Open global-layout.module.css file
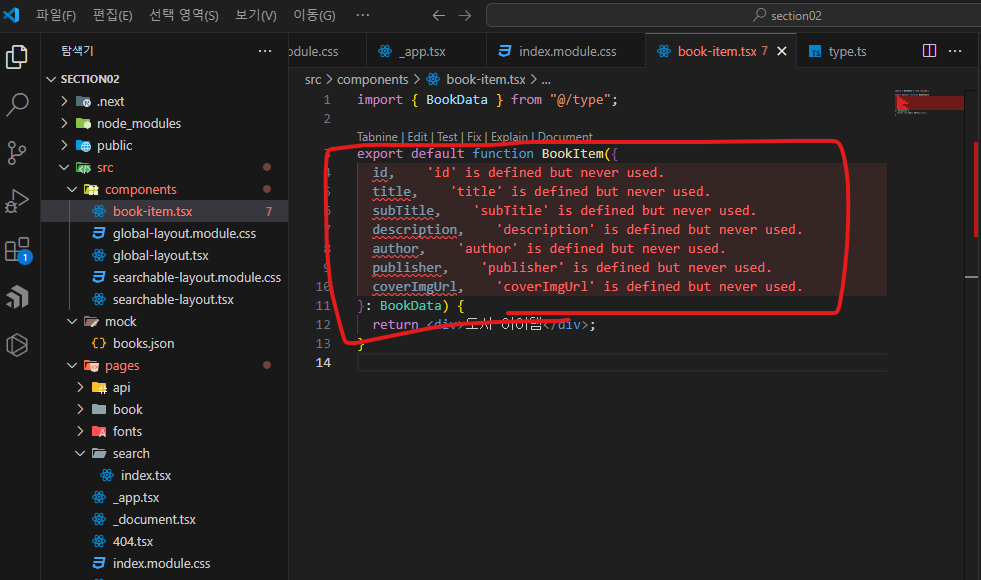This screenshot has height=580, width=981. pos(165,233)
